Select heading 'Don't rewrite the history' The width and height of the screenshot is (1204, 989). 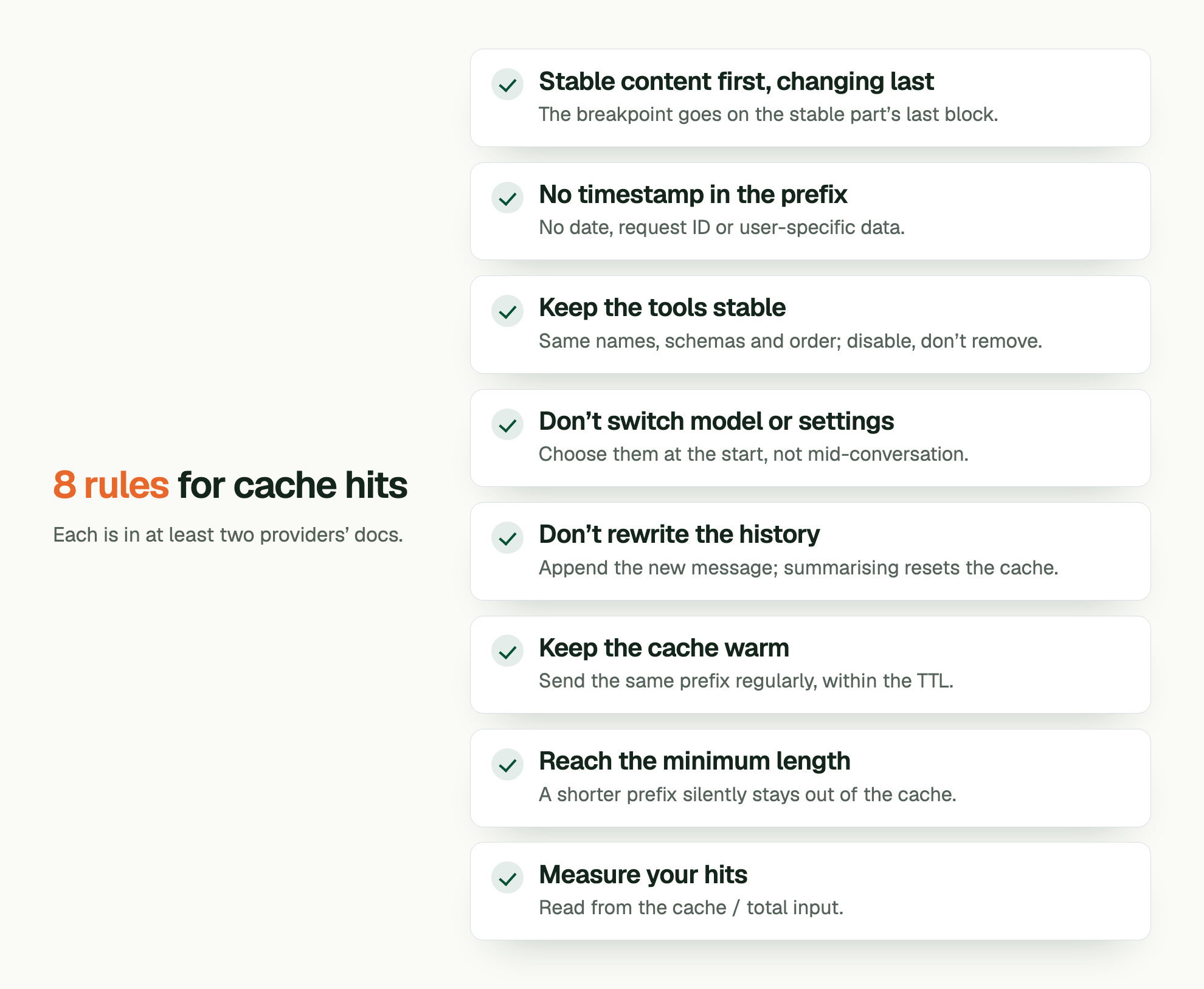679,534
